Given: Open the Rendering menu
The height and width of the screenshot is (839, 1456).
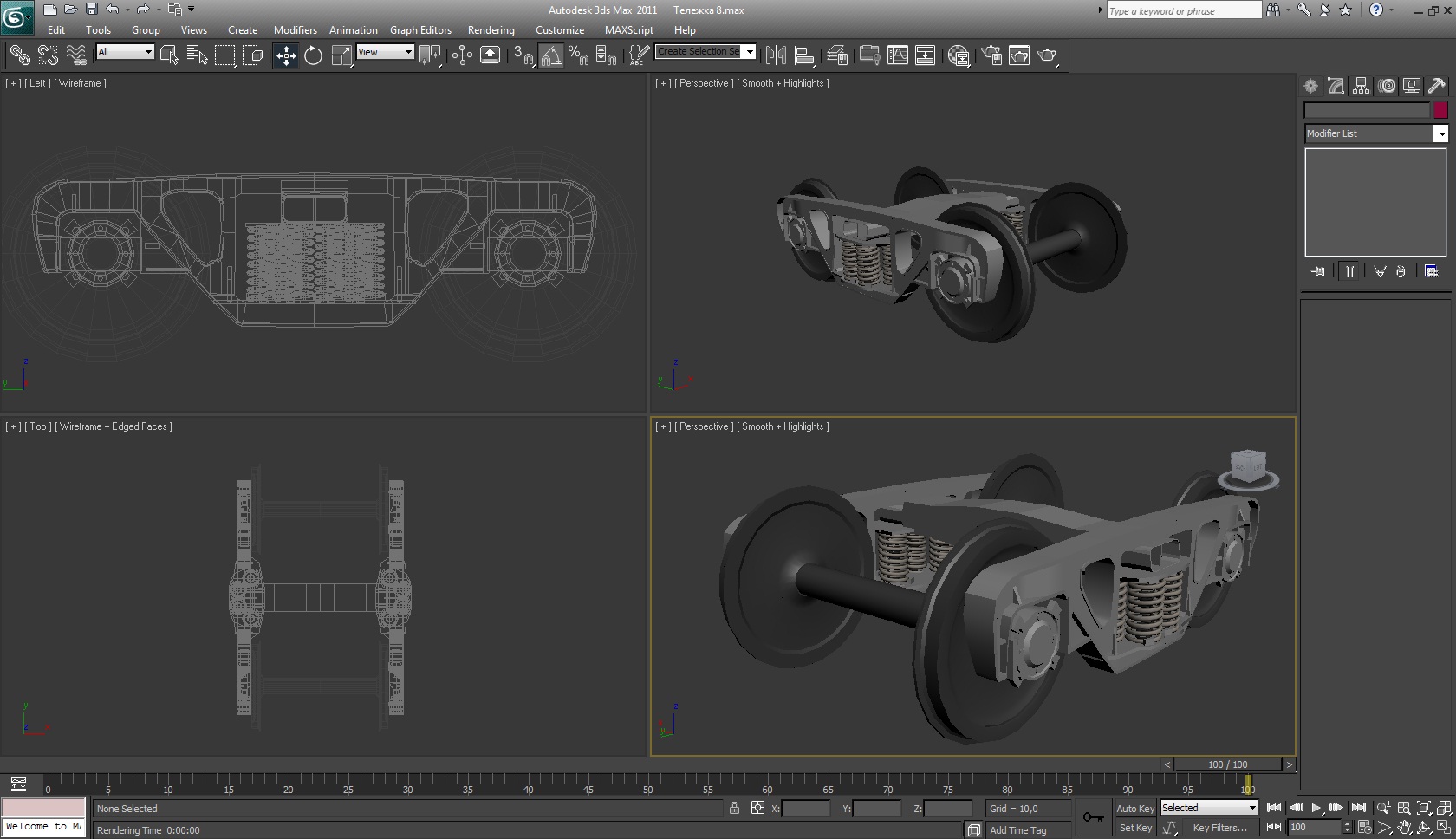Looking at the screenshot, I should pyautogui.click(x=491, y=29).
